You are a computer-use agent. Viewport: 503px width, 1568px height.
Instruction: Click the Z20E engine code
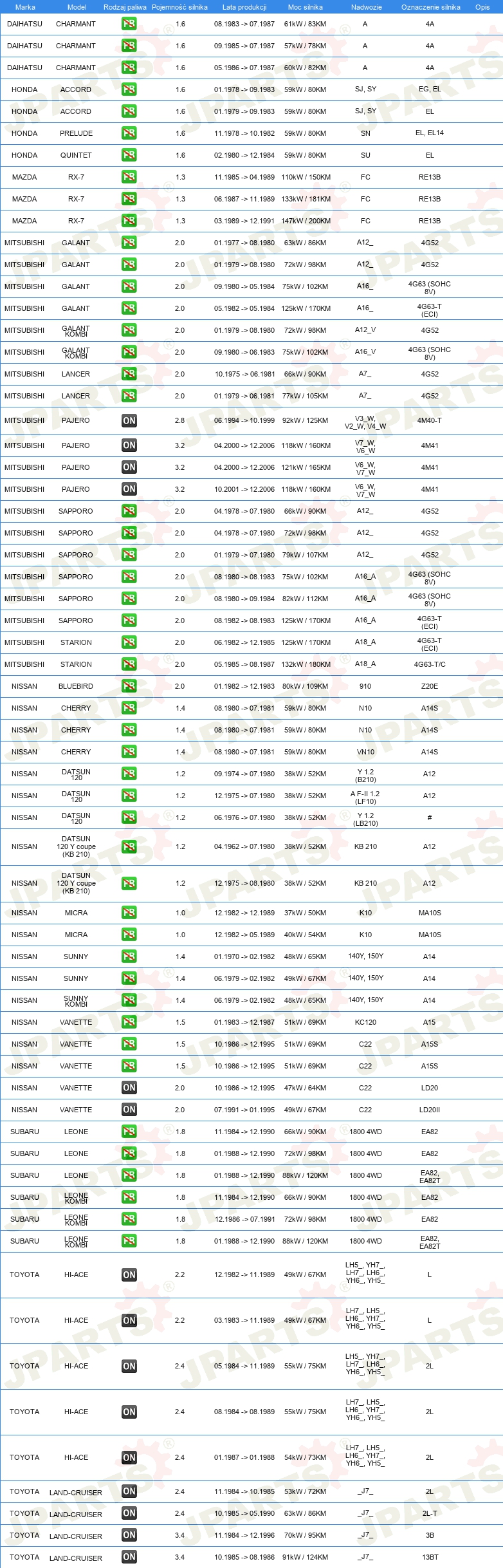(x=430, y=686)
